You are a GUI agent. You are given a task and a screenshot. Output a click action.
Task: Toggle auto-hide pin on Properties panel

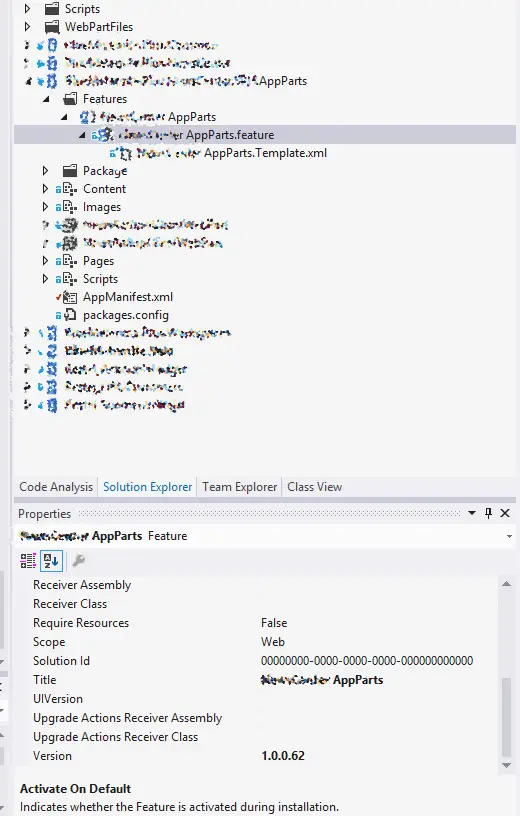pyautogui.click(x=488, y=513)
